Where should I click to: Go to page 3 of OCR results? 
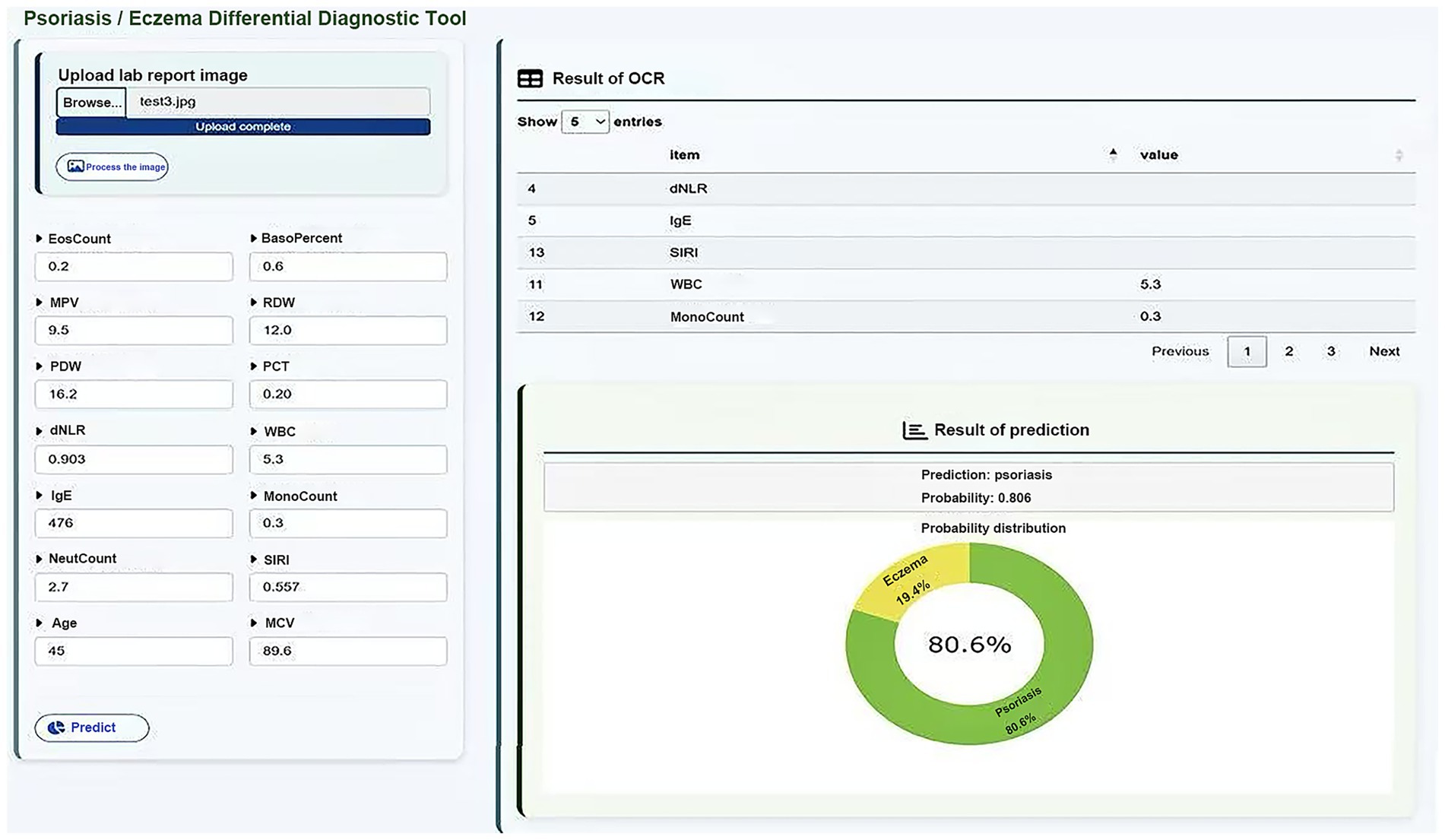tap(1330, 351)
